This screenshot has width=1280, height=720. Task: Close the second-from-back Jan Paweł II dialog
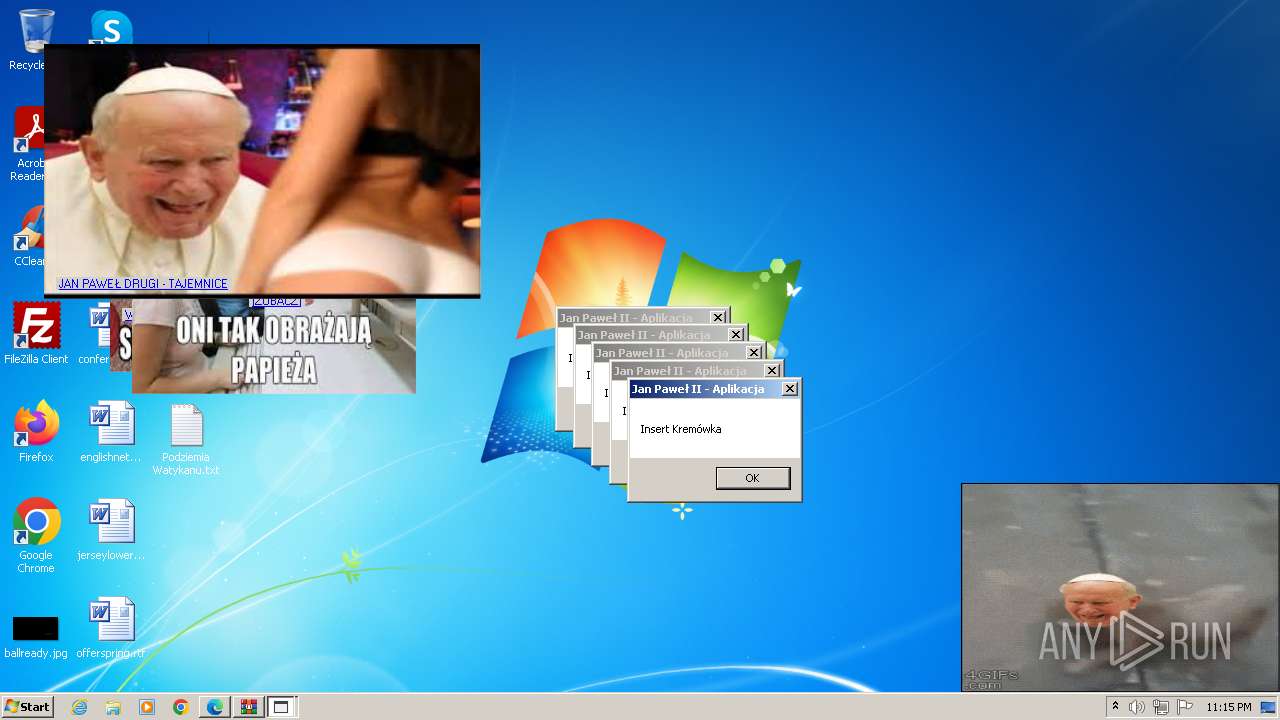[x=736, y=335]
